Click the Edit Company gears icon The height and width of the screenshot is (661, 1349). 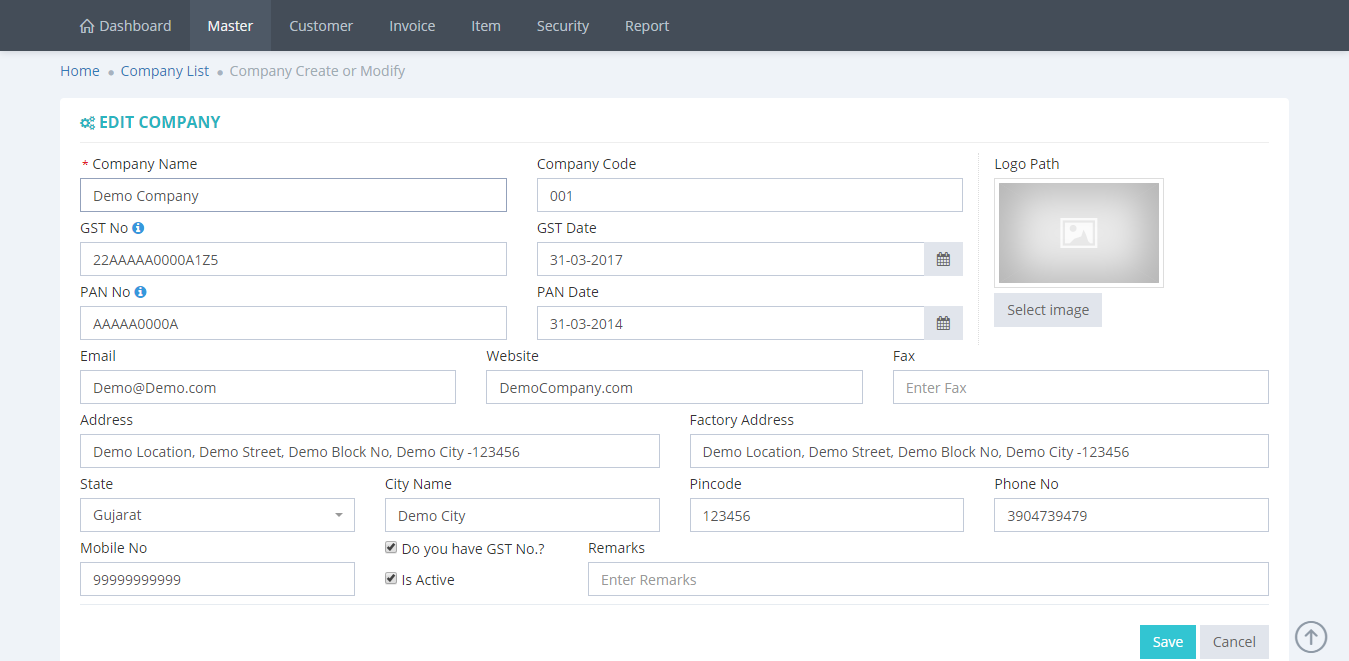tap(87, 123)
